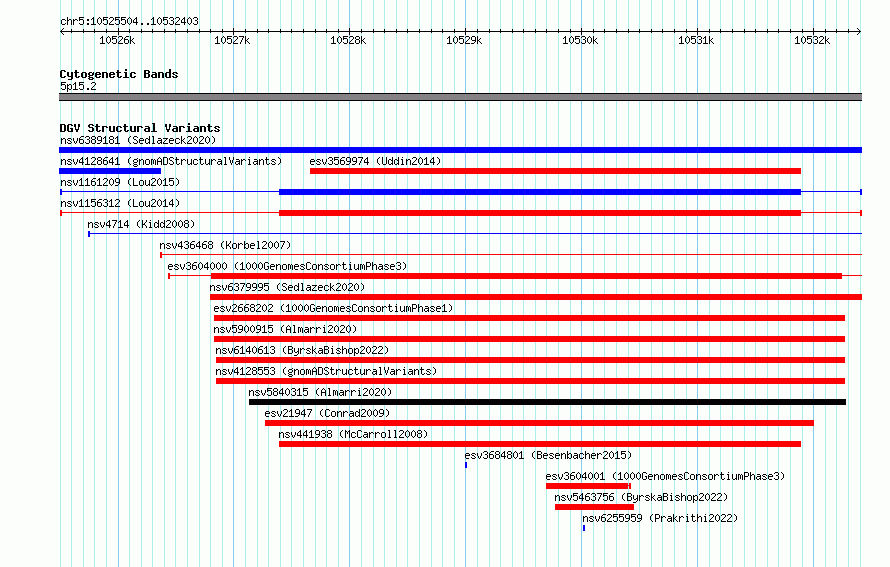
Task: Click the esv2668202 red variant bar
Action: [x=529, y=318]
